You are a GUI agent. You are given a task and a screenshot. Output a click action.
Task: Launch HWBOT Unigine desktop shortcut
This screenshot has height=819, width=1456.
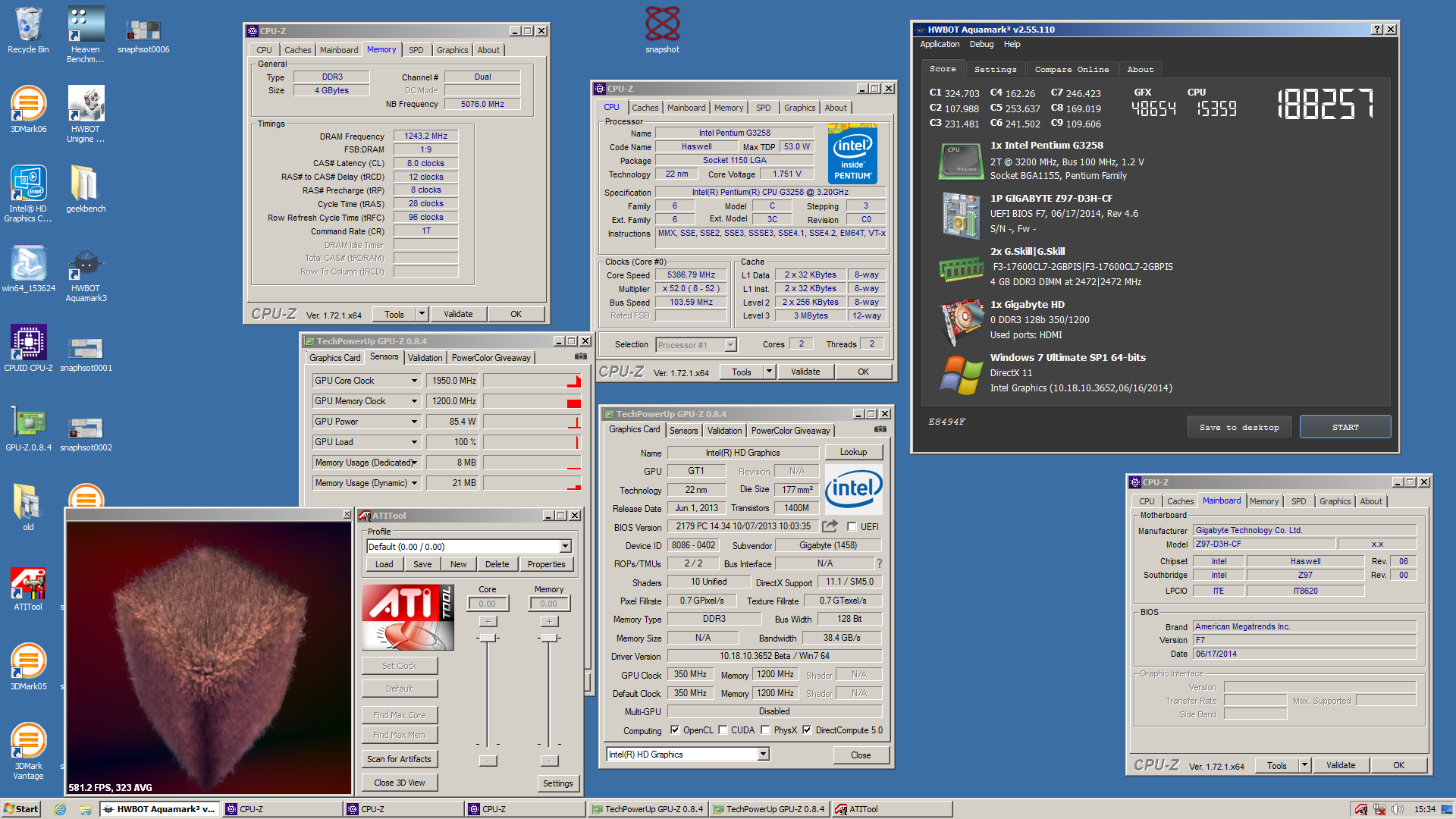point(85,114)
